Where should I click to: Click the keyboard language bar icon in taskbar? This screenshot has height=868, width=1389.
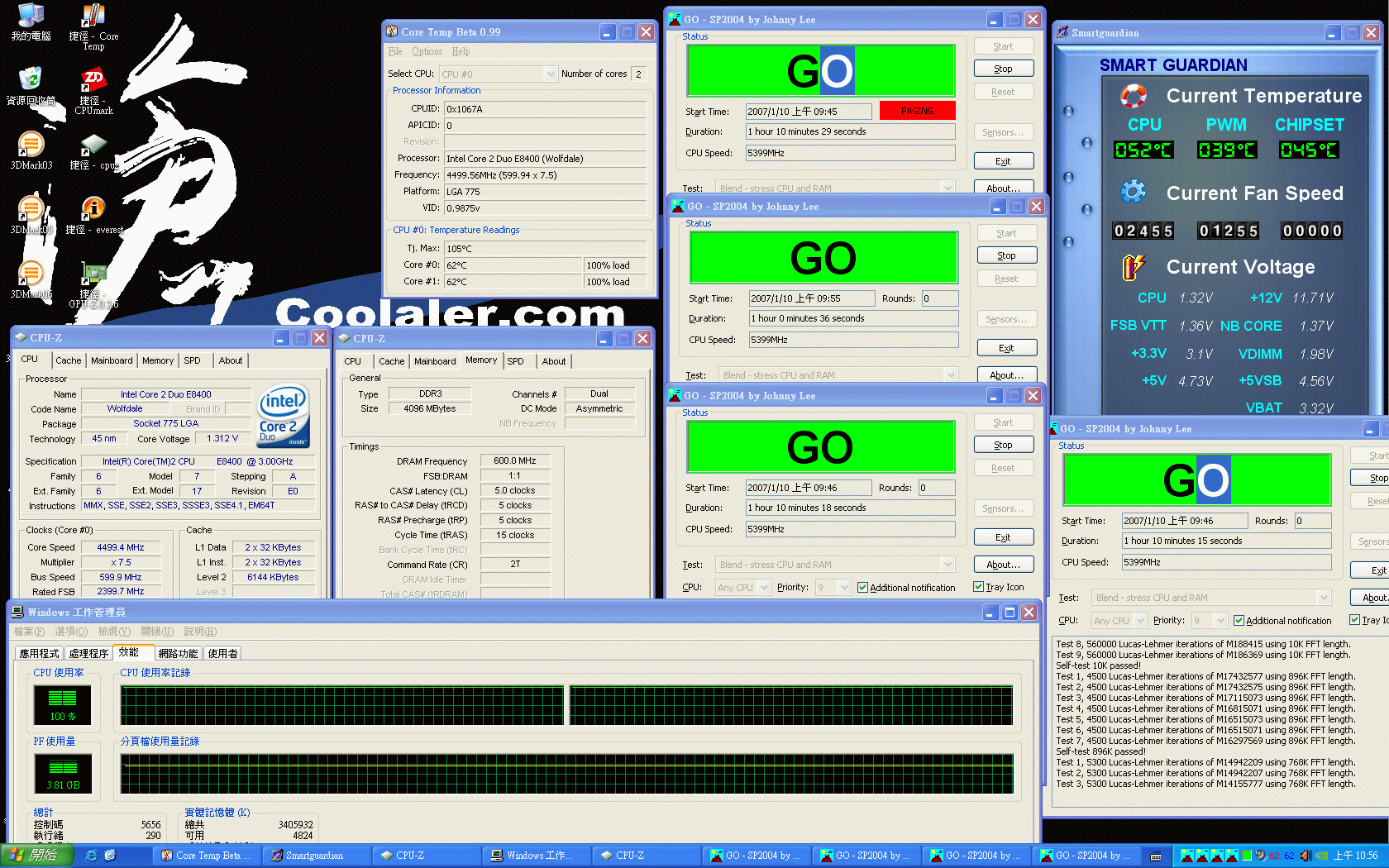tap(1156, 856)
